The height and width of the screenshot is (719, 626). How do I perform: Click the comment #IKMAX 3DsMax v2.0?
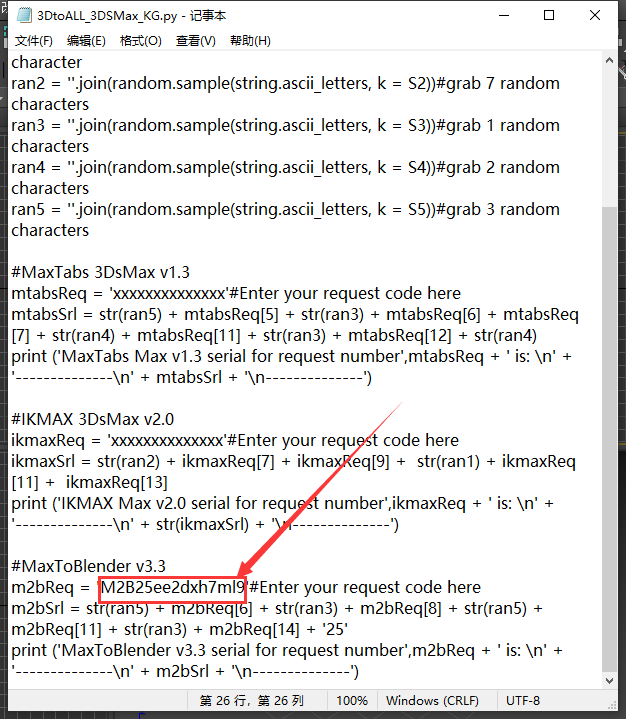point(93,420)
